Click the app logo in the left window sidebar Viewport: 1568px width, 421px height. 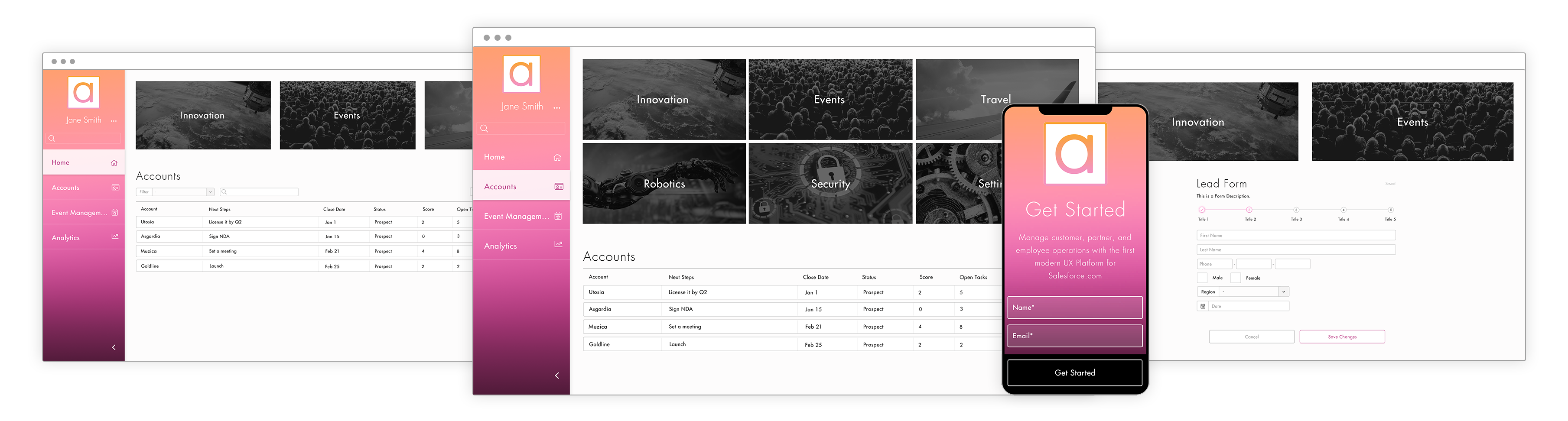pos(83,93)
